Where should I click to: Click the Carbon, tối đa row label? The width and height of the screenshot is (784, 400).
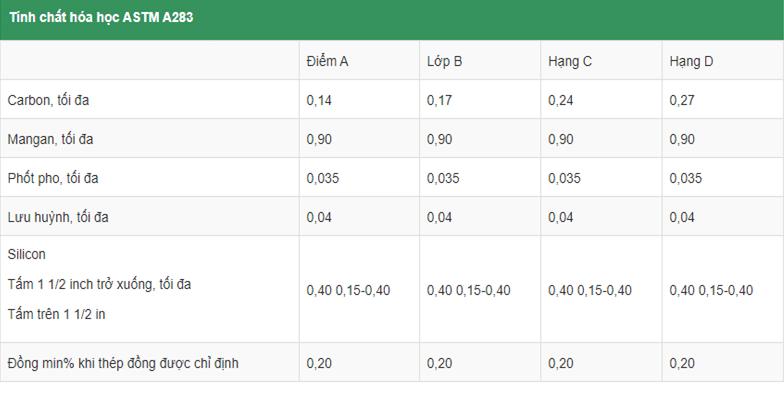(48, 100)
